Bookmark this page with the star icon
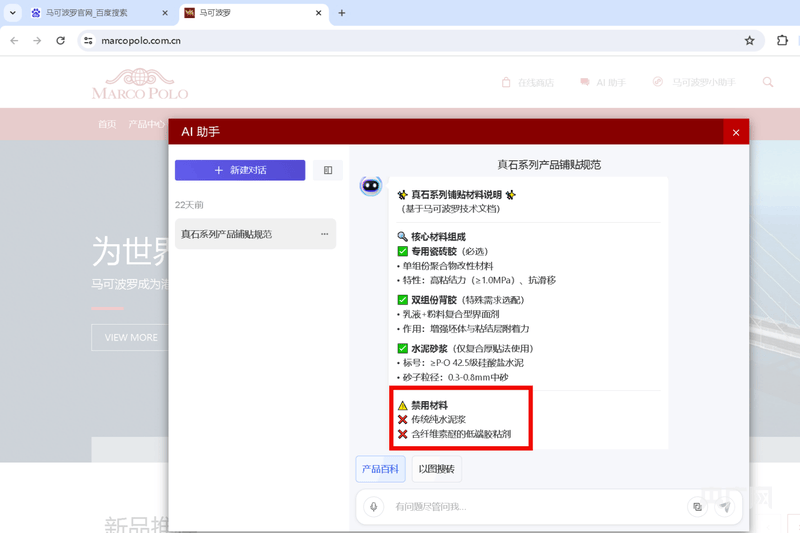 click(749, 41)
